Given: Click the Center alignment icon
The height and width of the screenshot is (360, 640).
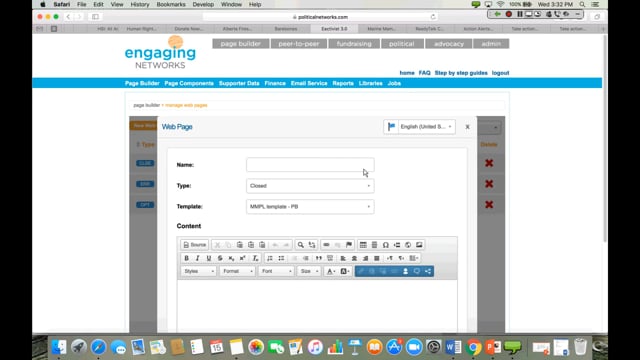Looking at the screenshot, I should coord(354,258).
